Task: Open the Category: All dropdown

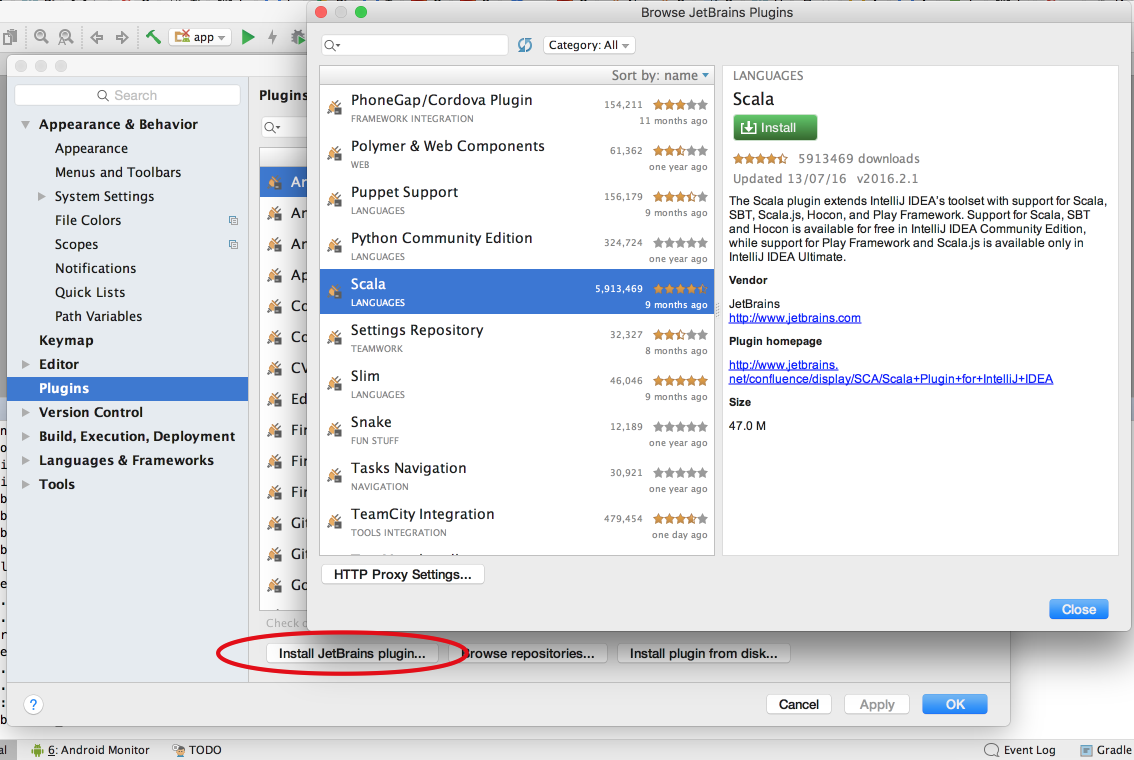Action: [589, 45]
